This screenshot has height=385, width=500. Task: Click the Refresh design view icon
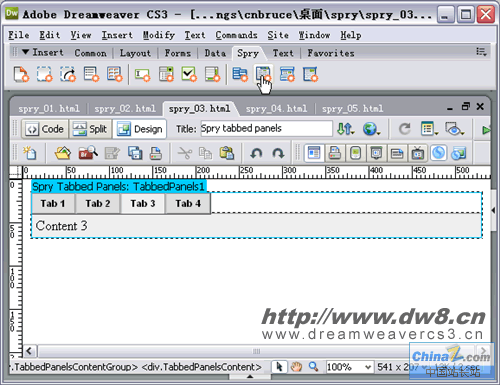coord(404,129)
